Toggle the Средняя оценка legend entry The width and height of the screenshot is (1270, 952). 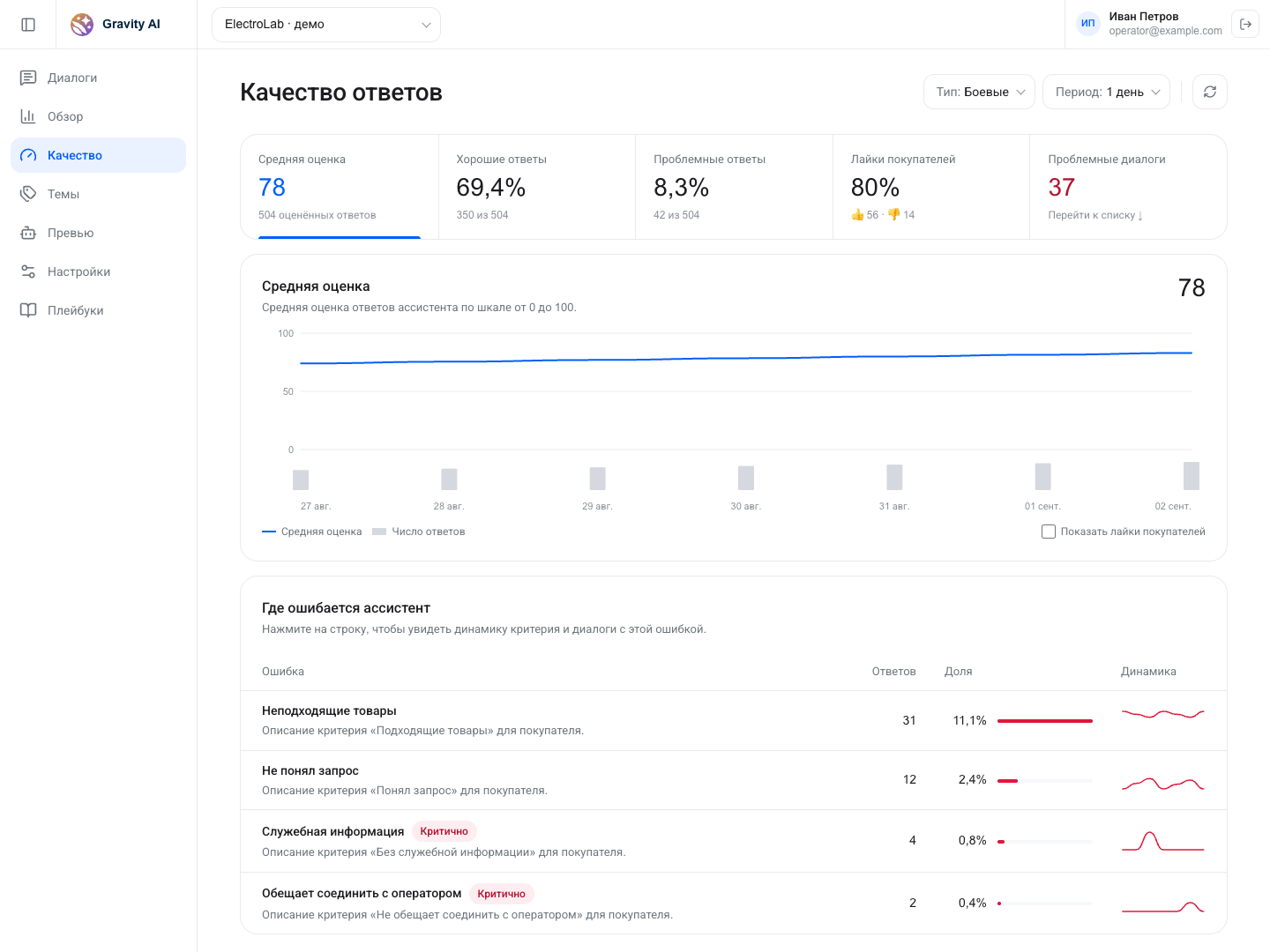(x=312, y=532)
